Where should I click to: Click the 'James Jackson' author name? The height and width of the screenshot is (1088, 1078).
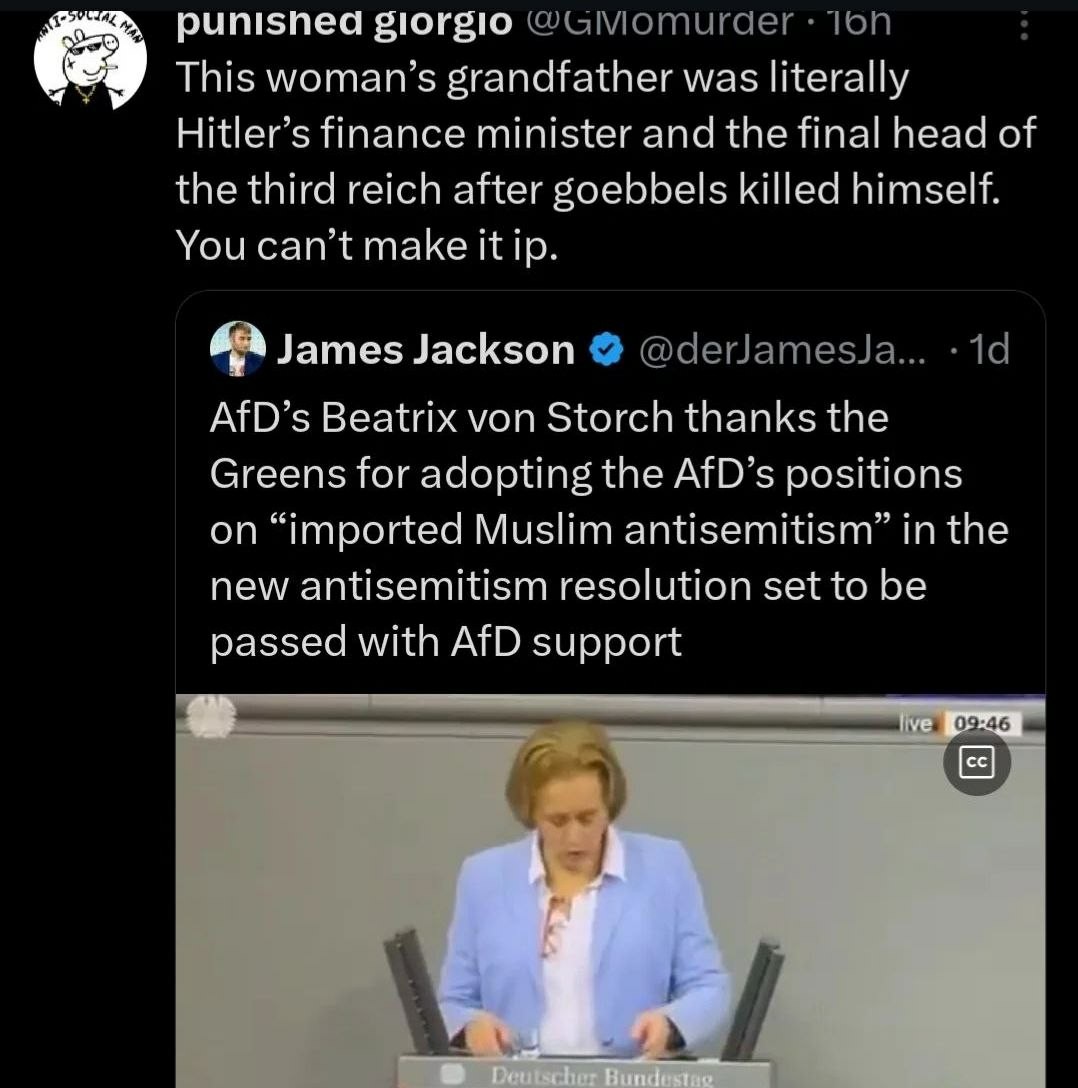click(426, 349)
